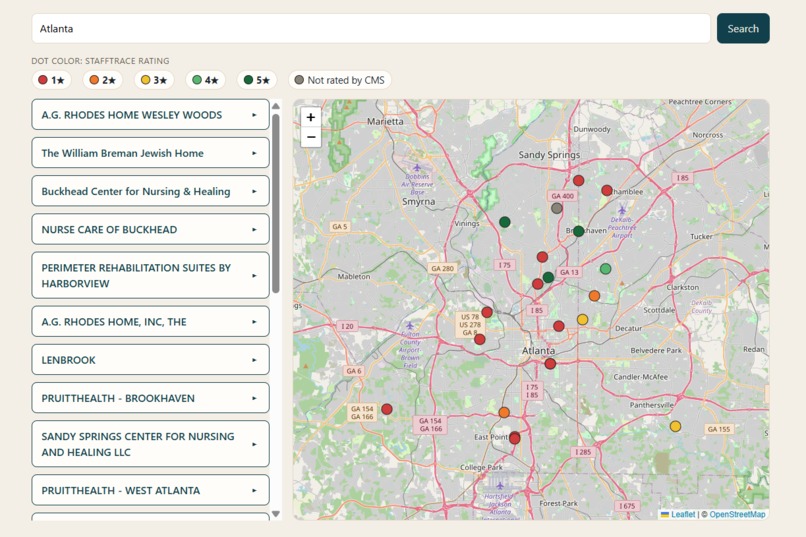Expand The William Breman Jewish Home entry
Viewport: 806px width, 537px height.
pos(150,153)
